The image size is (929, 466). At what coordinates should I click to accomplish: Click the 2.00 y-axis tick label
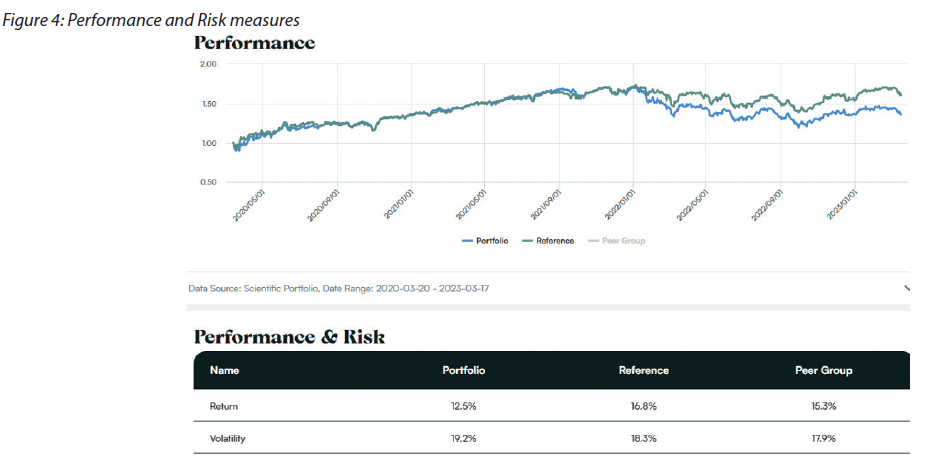tap(208, 64)
